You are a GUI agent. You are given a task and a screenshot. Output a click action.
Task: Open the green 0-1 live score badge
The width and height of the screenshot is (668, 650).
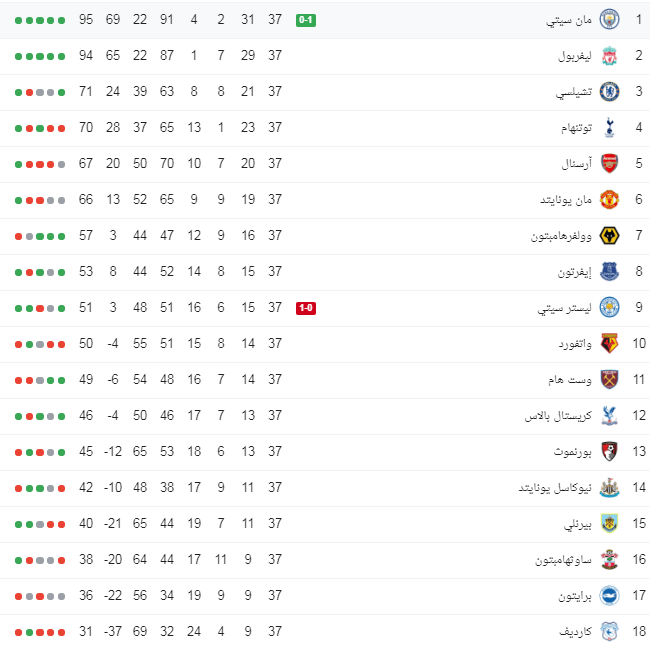[306, 20]
